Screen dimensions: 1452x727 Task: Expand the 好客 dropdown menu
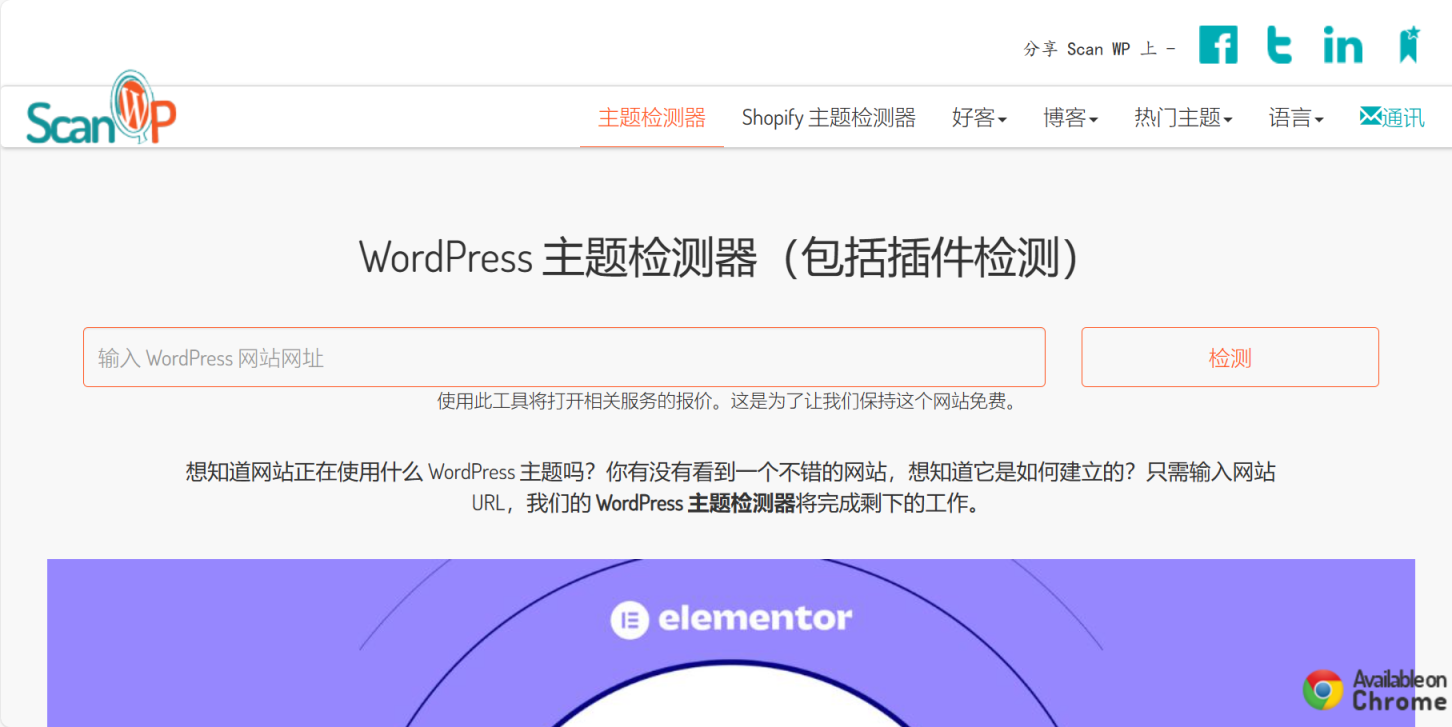coord(978,117)
